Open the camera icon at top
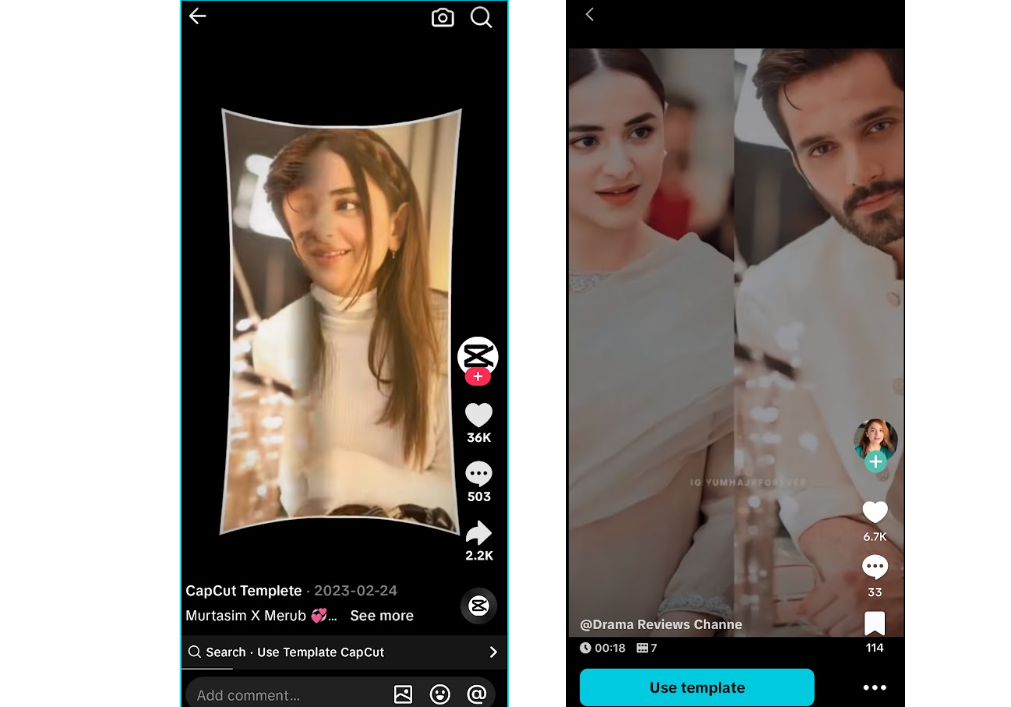Screen dimensions: 1011x707 tap(442, 17)
